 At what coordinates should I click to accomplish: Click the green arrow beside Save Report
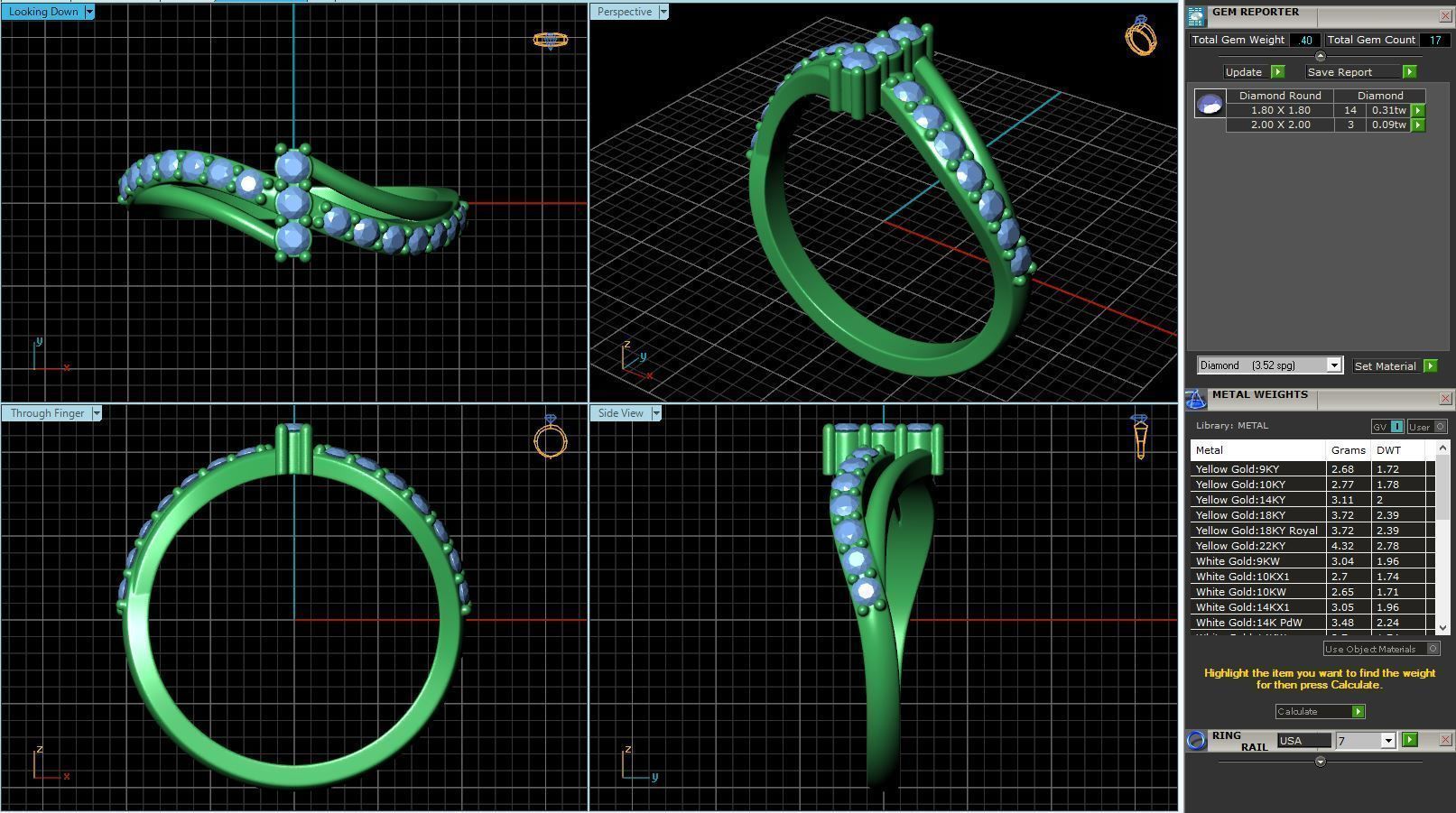pos(1410,72)
